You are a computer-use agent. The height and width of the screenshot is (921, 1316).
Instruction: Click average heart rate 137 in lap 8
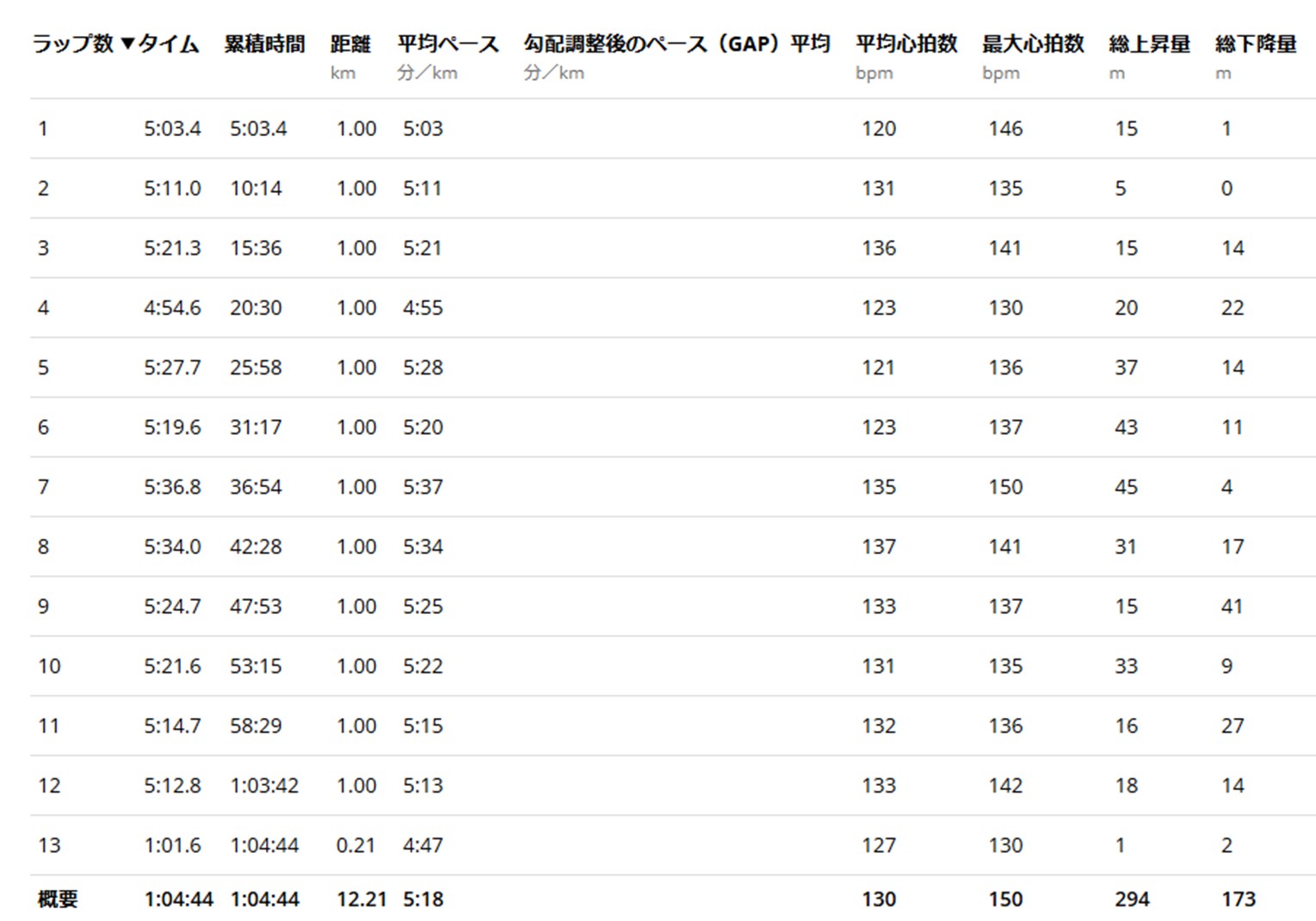(879, 547)
